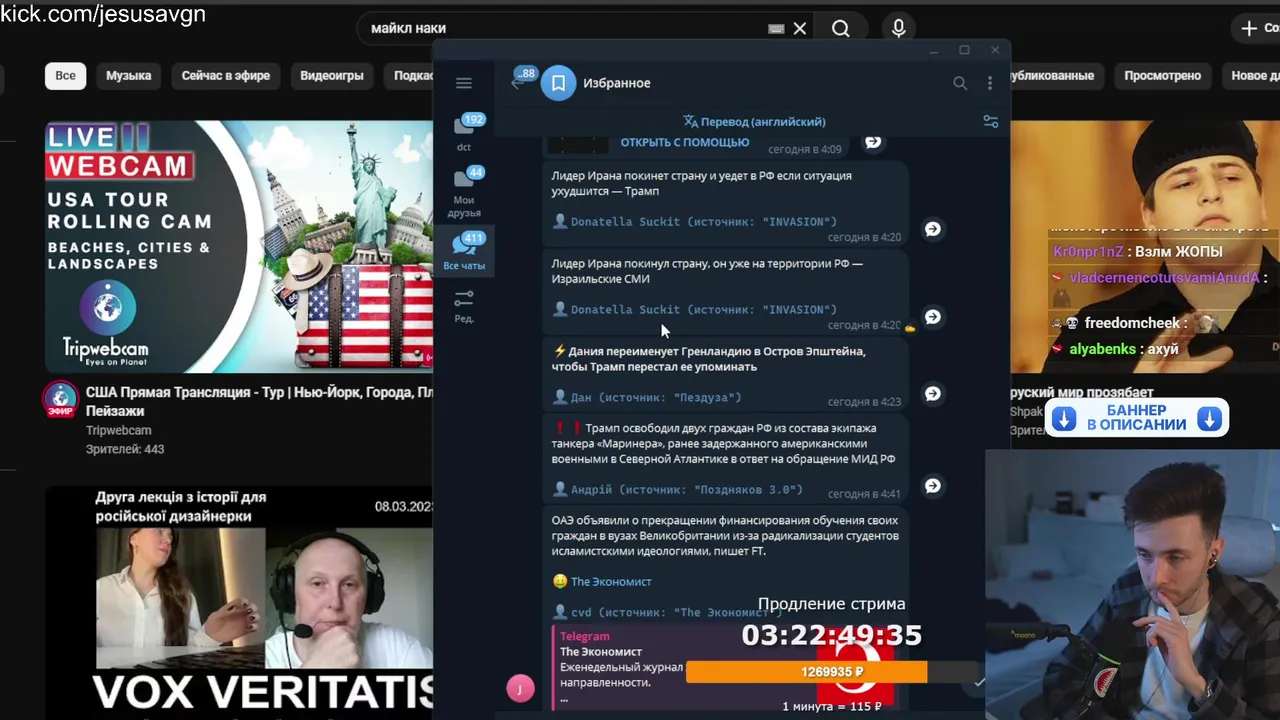Select the Видеоигры filter chip

332,76
